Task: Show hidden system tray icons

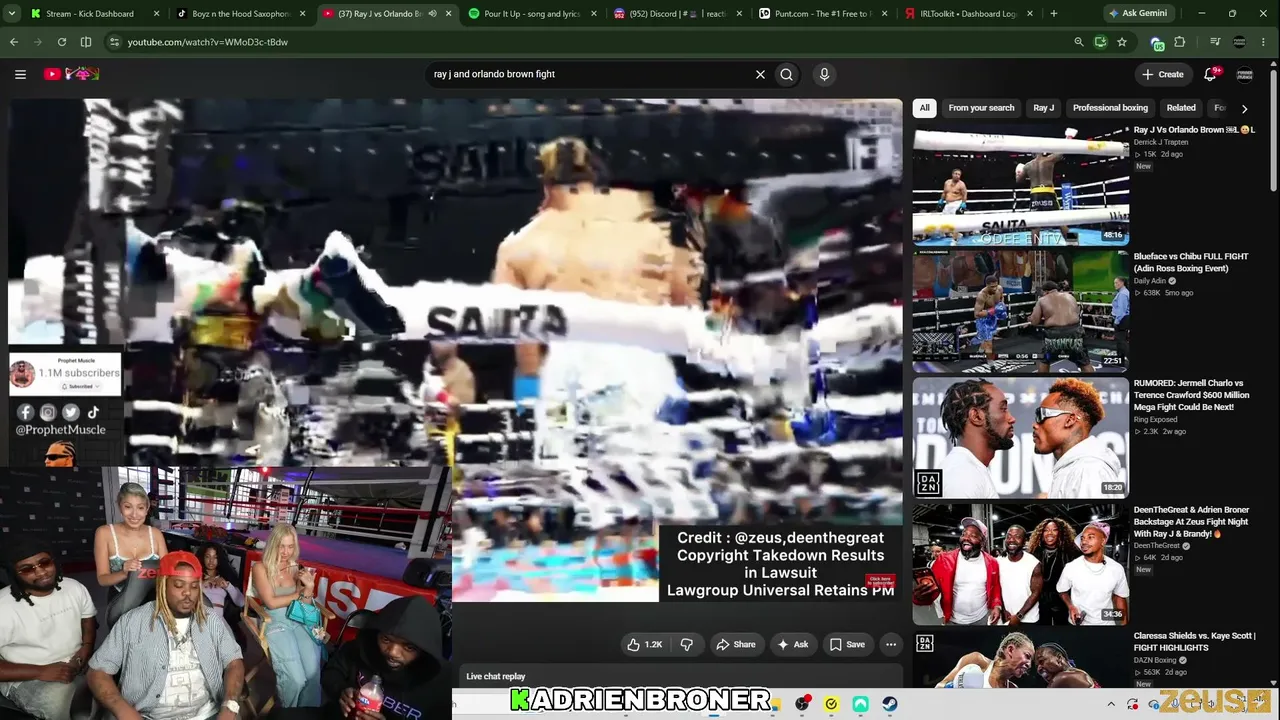Action: [1110, 704]
